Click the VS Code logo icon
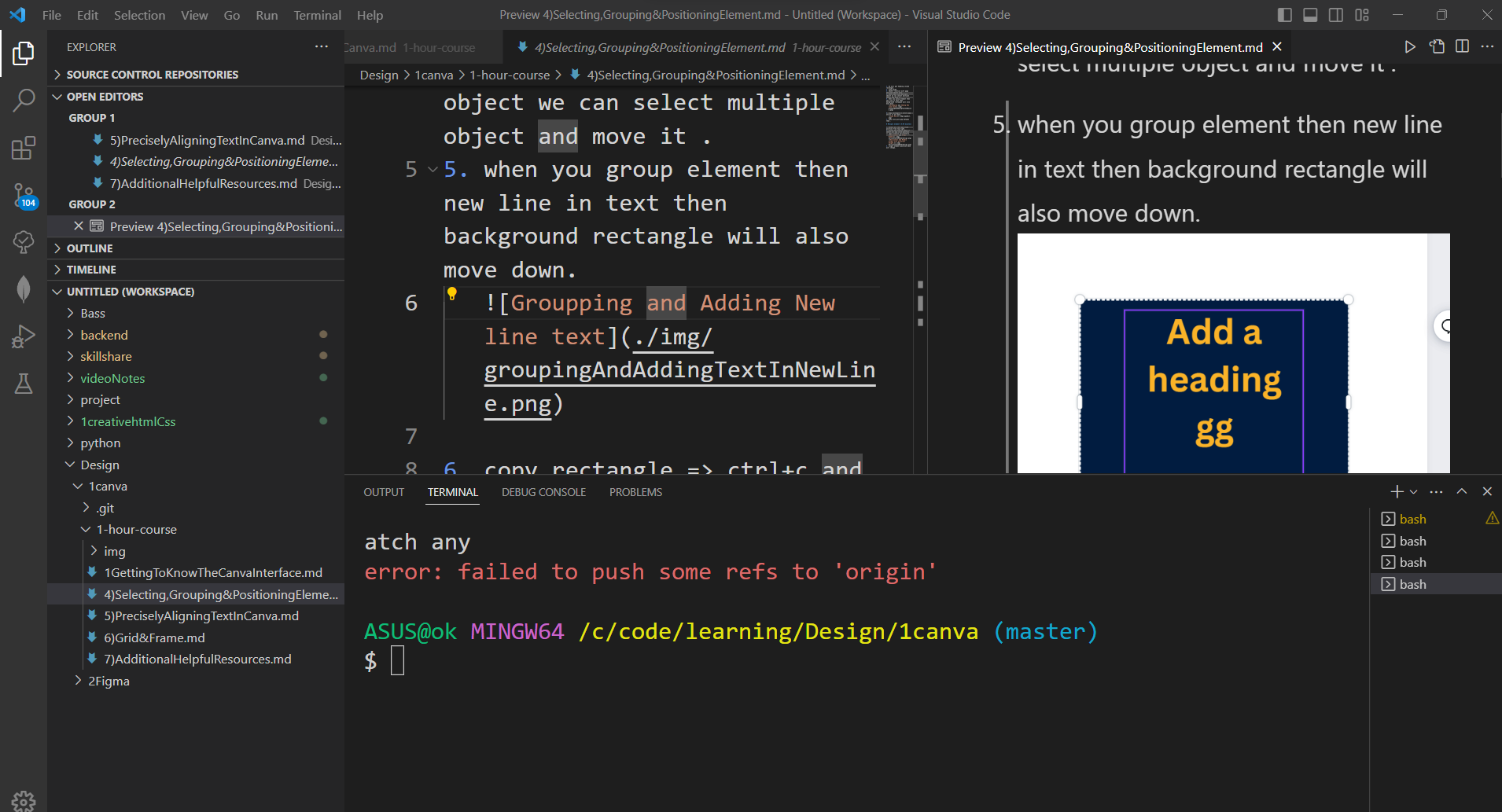This screenshot has width=1502, height=812. [x=17, y=15]
